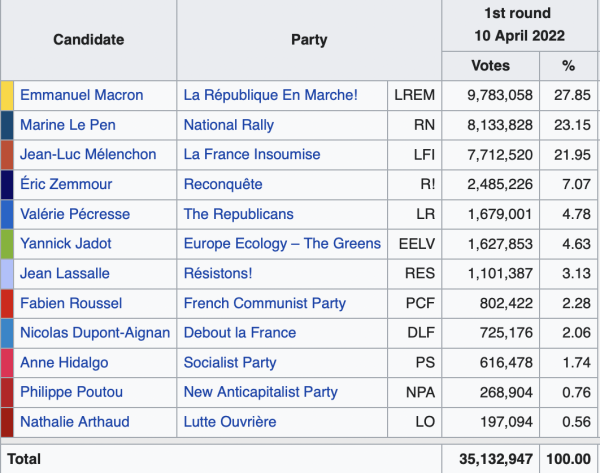Viewport: 600px width, 473px height.
Task: Click the French Communist Party link
Action: 265,303
